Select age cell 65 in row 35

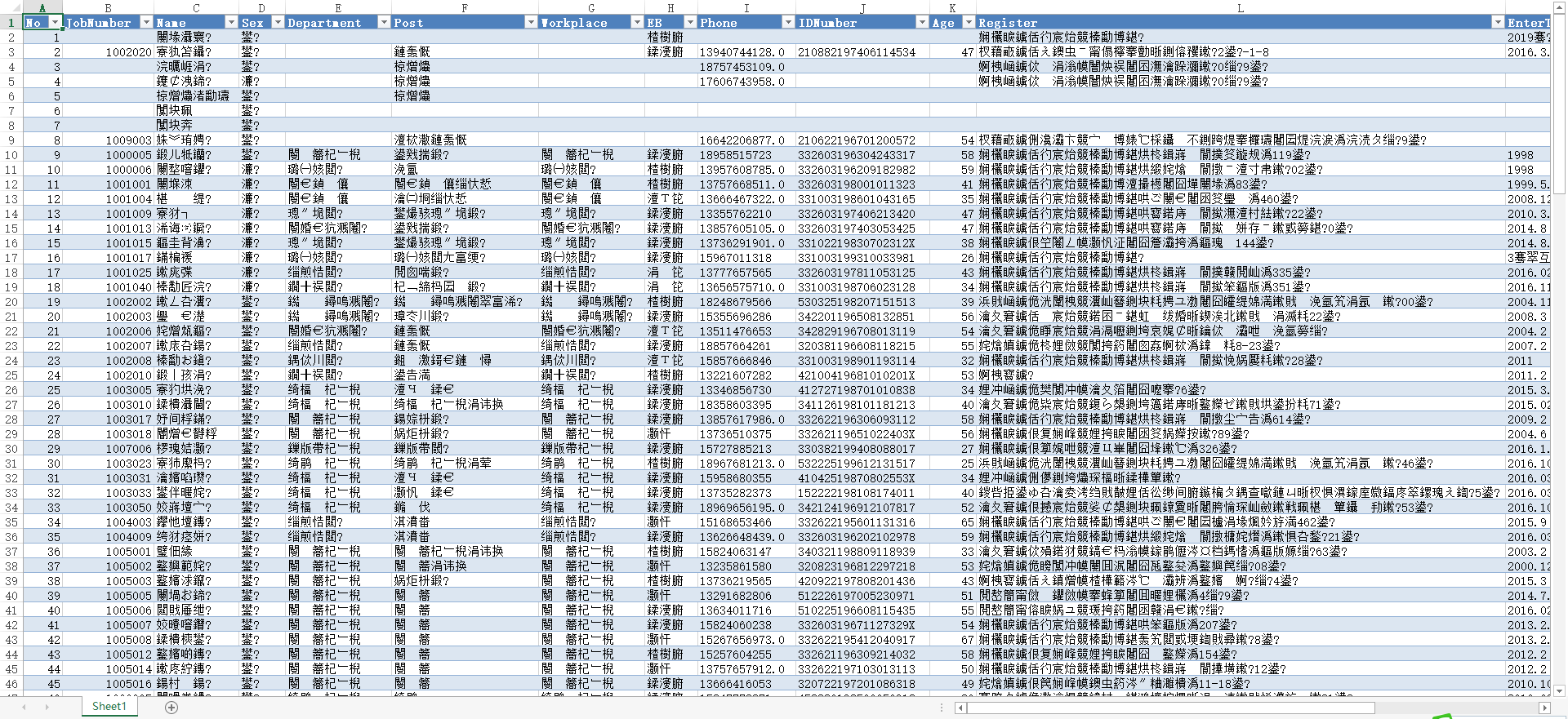(953, 522)
